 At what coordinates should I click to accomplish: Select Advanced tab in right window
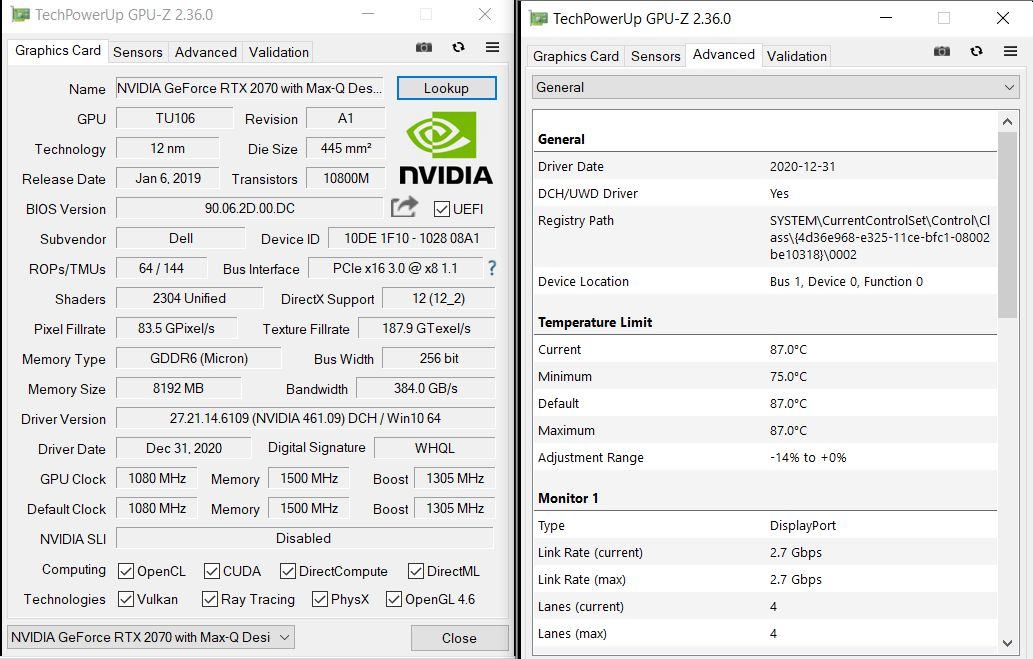tap(723, 55)
